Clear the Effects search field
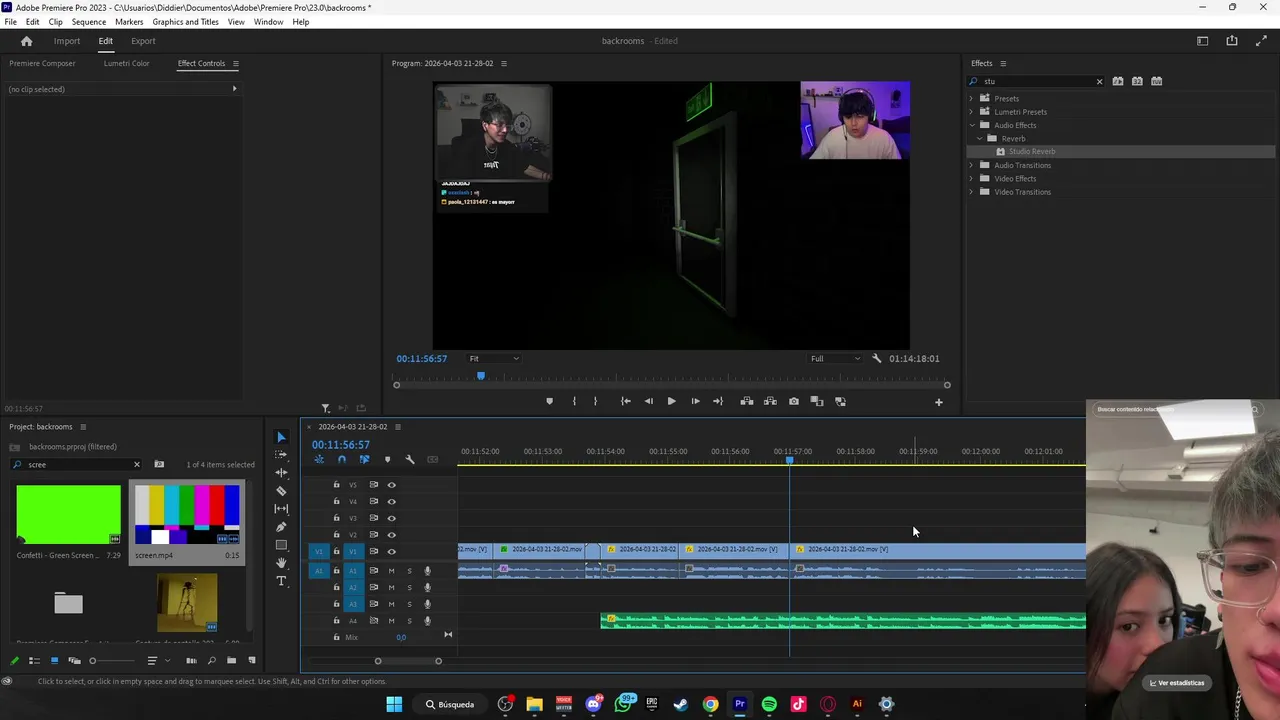The image size is (1280, 720). (1099, 81)
